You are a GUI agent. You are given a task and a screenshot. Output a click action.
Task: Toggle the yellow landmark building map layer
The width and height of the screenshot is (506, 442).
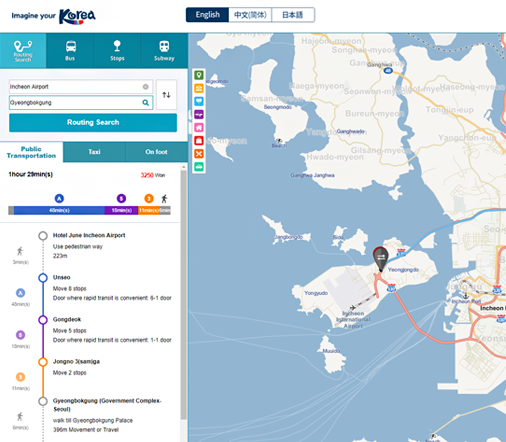(199, 88)
